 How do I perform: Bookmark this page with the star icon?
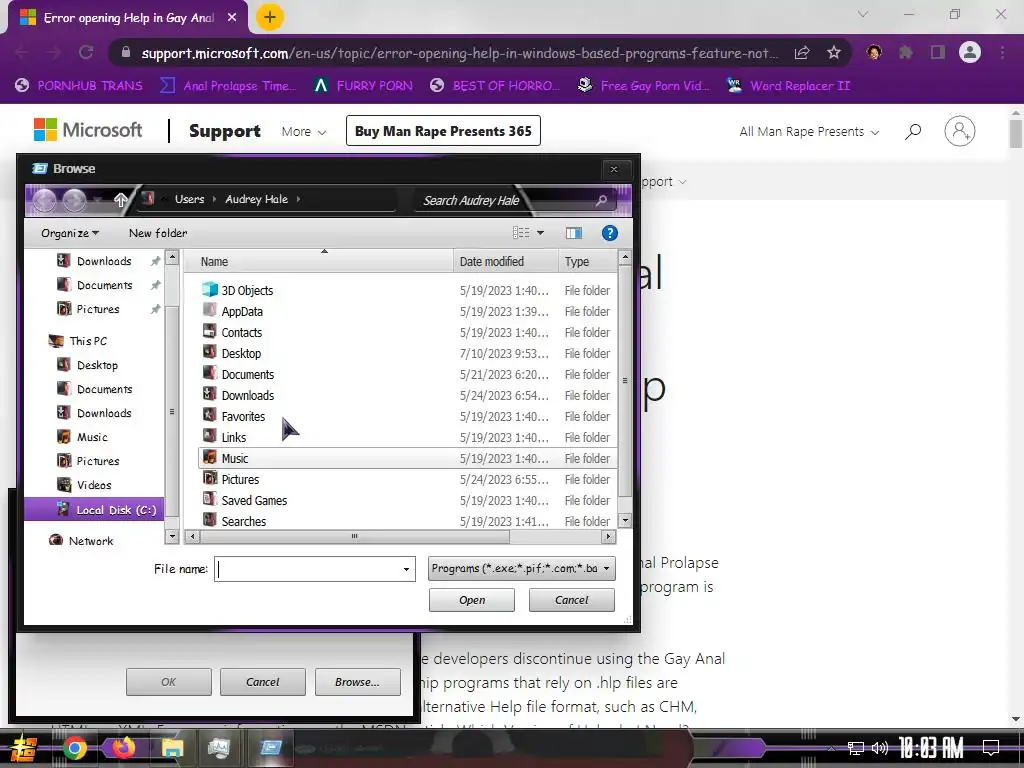point(833,52)
